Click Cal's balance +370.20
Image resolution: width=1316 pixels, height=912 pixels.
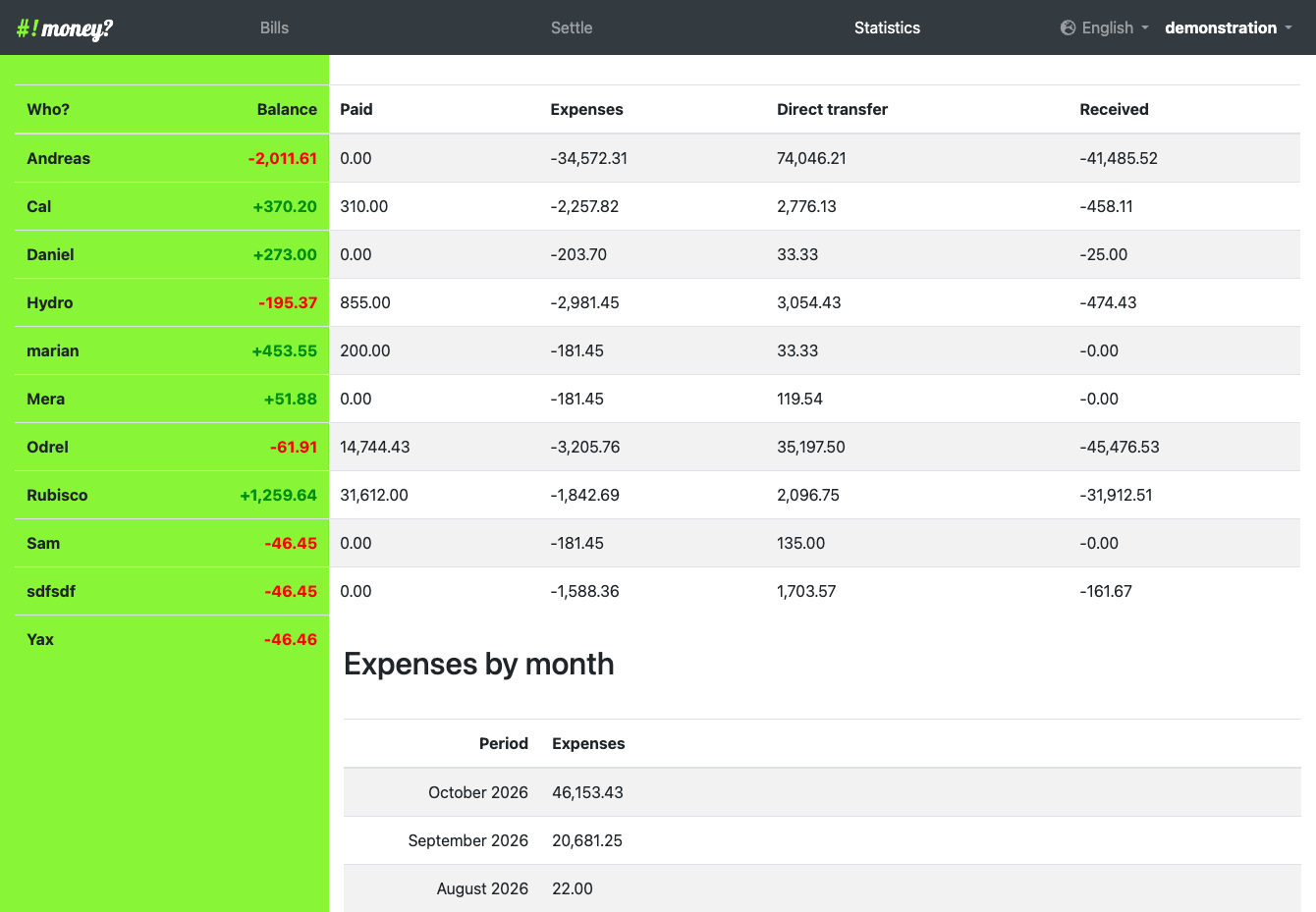click(285, 206)
